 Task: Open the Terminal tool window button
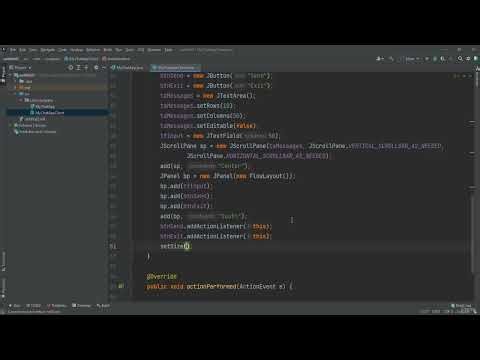pos(81,305)
